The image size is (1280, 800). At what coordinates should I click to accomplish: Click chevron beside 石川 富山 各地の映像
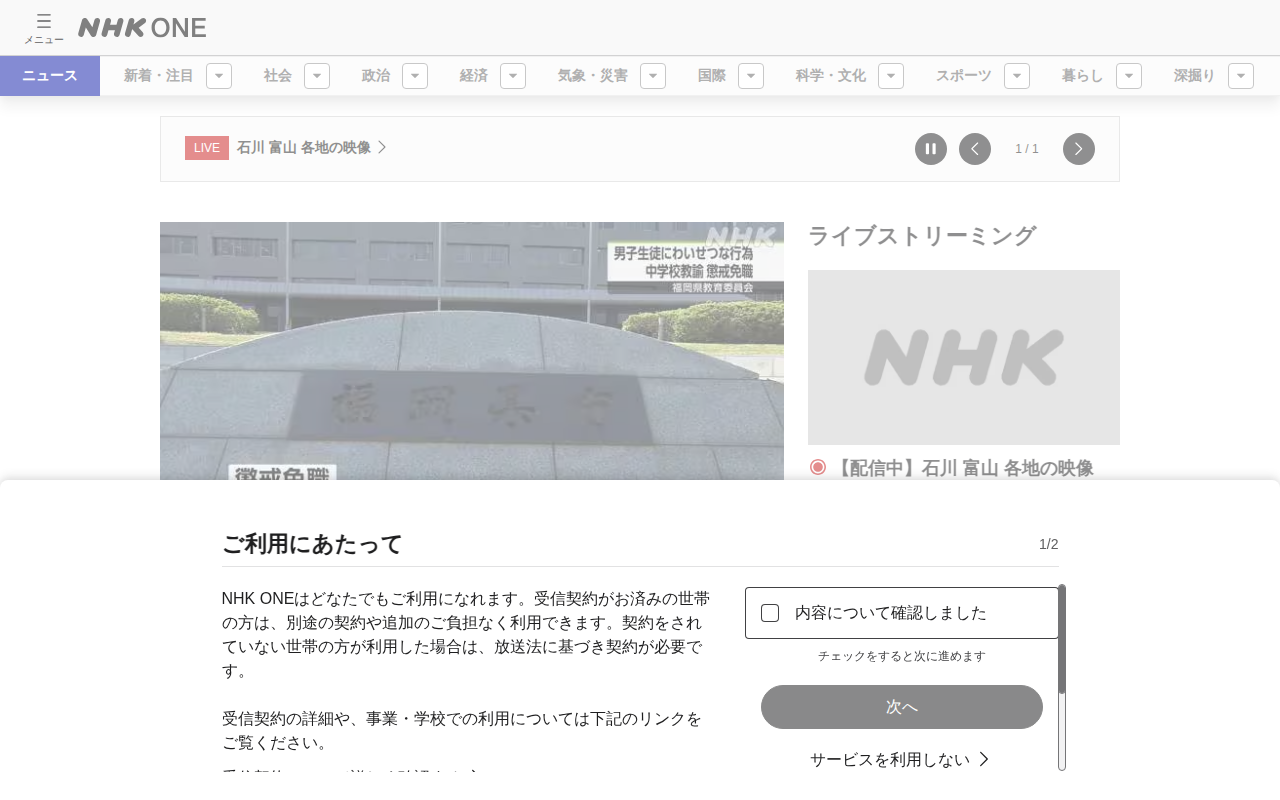click(x=382, y=148)
